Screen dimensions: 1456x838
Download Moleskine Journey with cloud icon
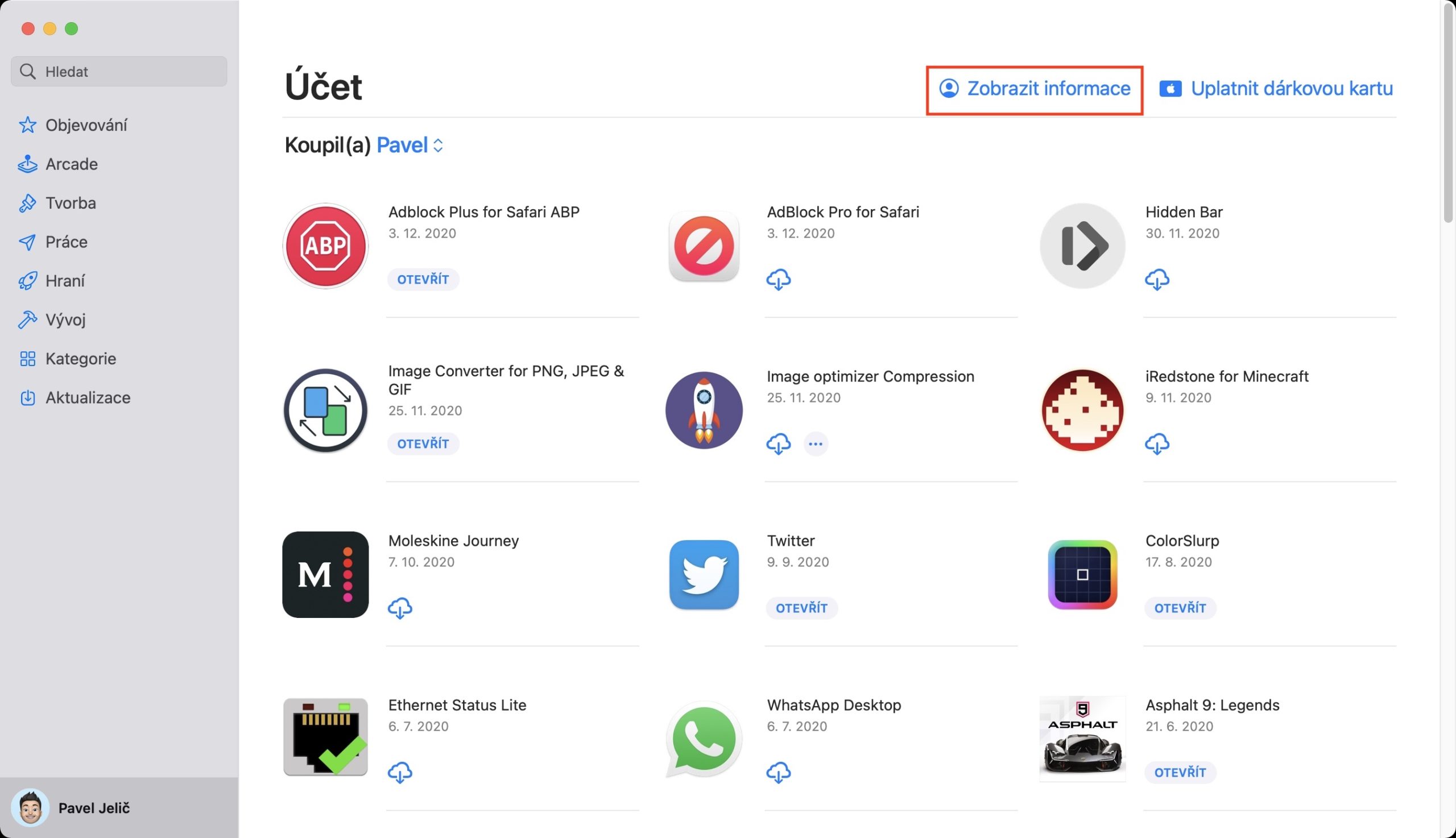[x=400, y=608]
